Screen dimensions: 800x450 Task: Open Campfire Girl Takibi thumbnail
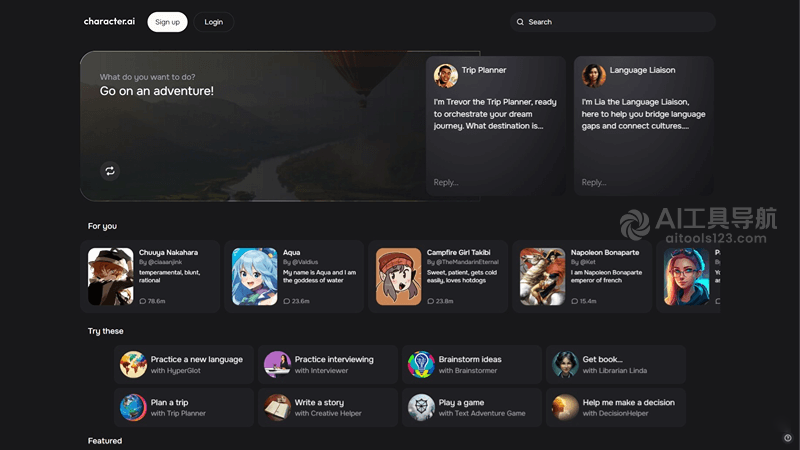398,277
